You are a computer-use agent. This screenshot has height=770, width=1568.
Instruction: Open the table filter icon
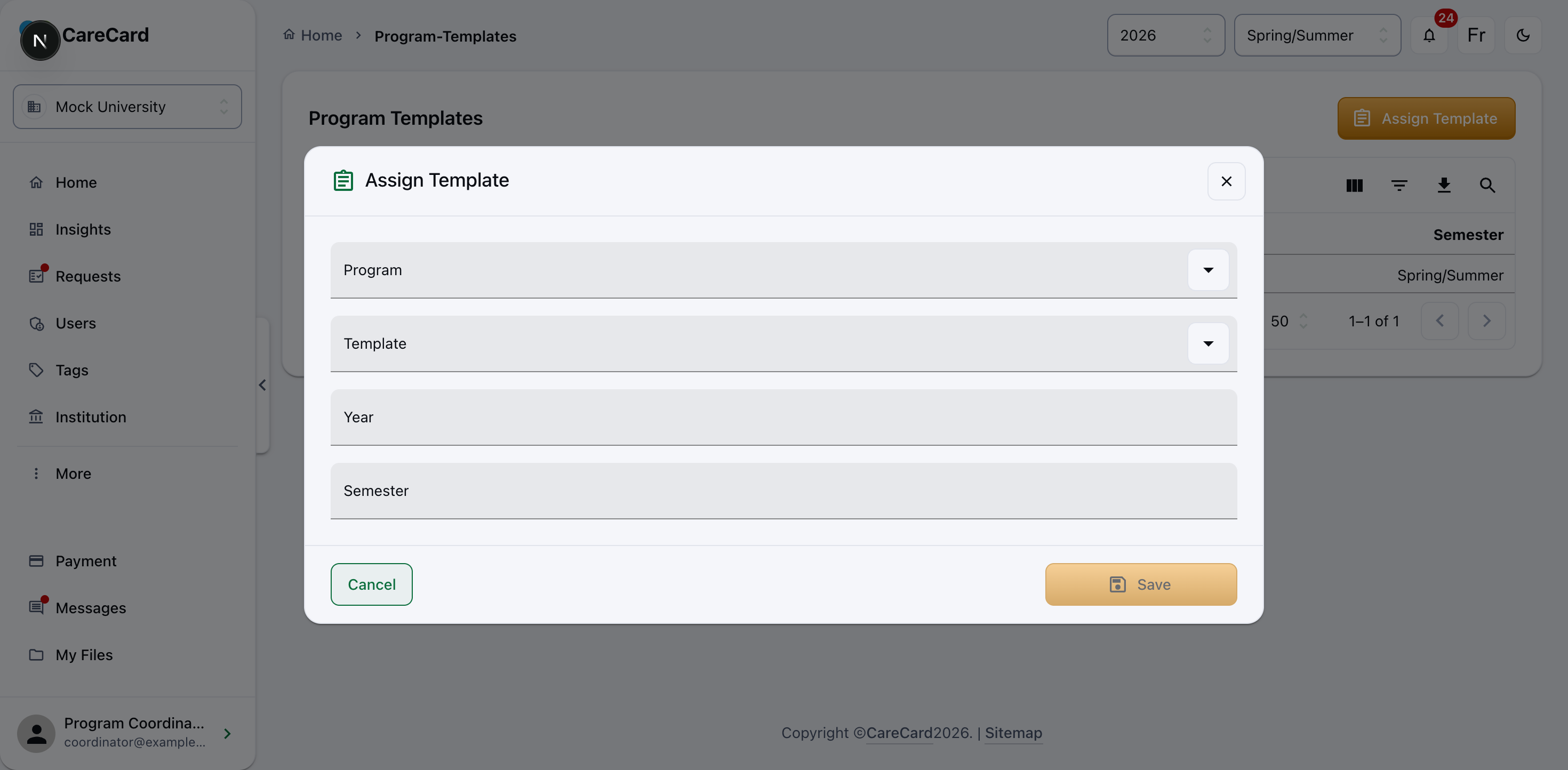[1399, 185]
